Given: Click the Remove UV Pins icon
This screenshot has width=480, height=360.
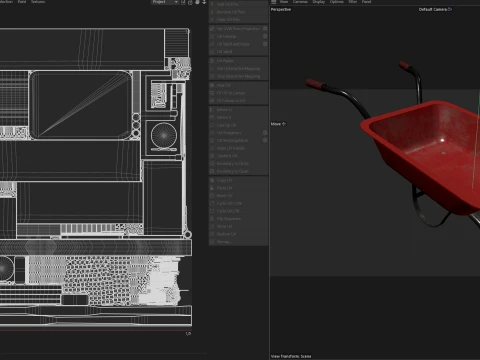Looking at the screenshot, I should 212,12.
